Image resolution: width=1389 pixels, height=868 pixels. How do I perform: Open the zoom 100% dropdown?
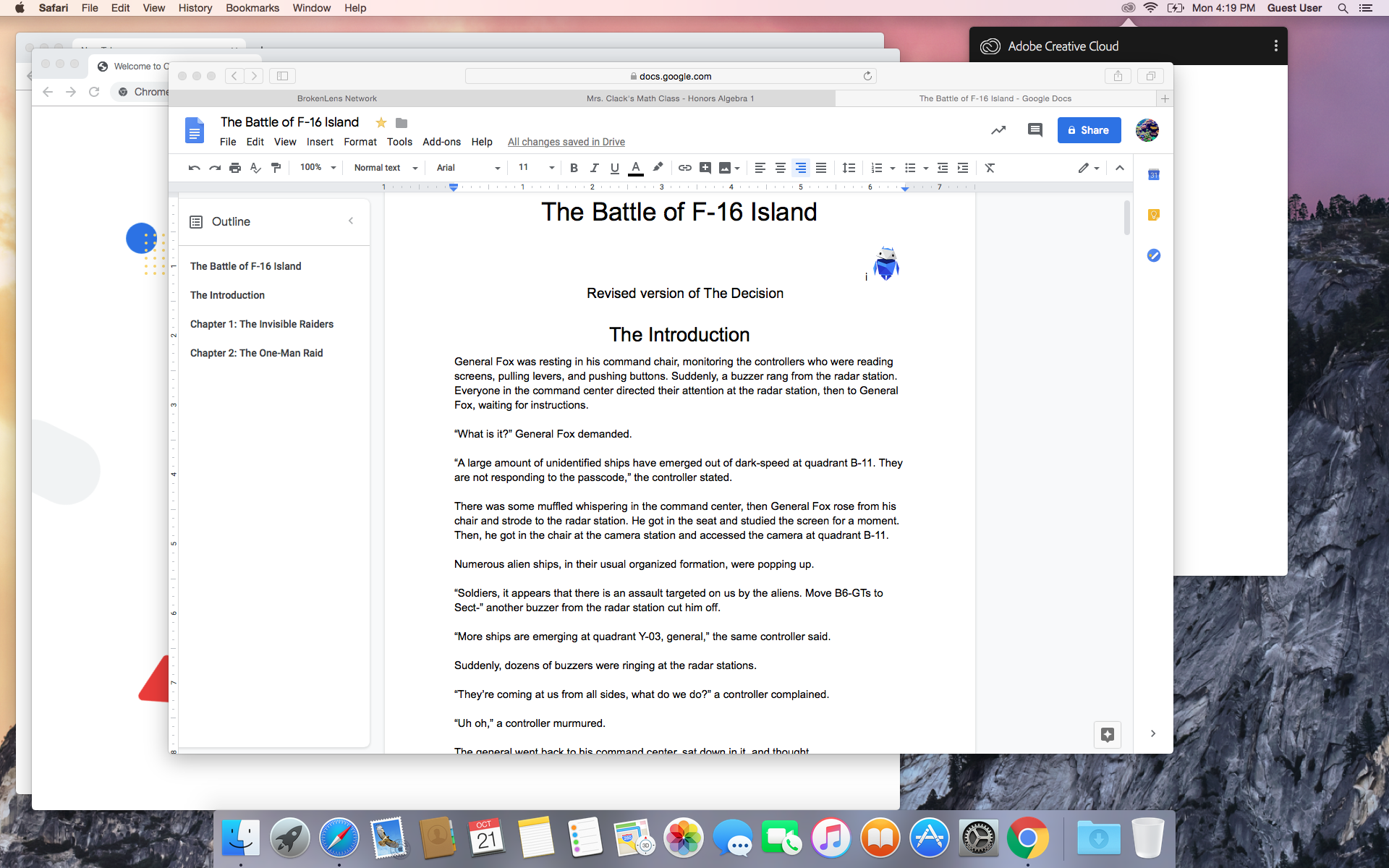pos(318,168)
